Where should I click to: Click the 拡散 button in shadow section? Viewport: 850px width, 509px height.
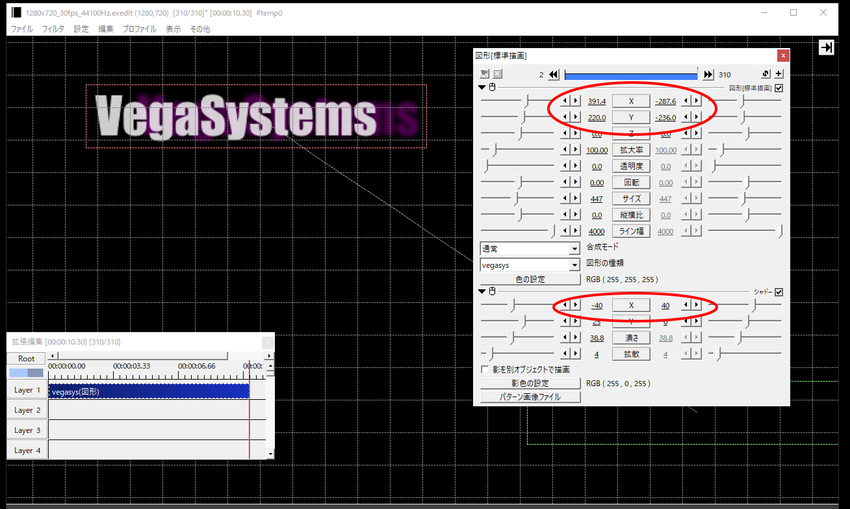[x=631, y=353]
